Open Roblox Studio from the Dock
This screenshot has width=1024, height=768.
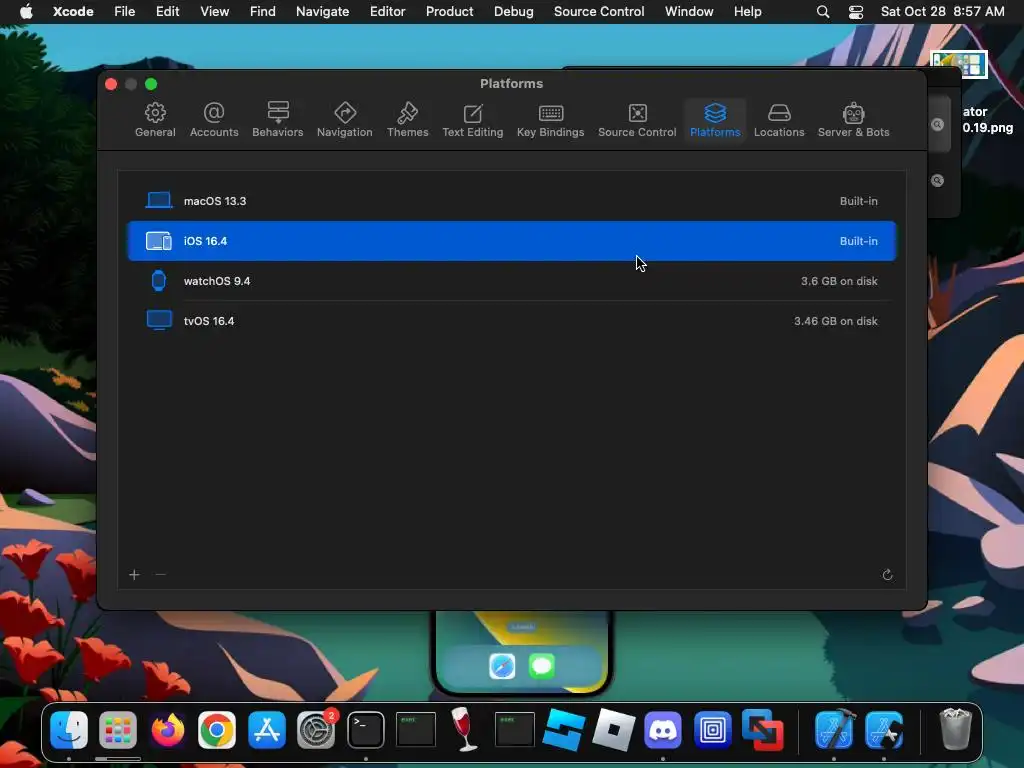click(x=564, y=729)
